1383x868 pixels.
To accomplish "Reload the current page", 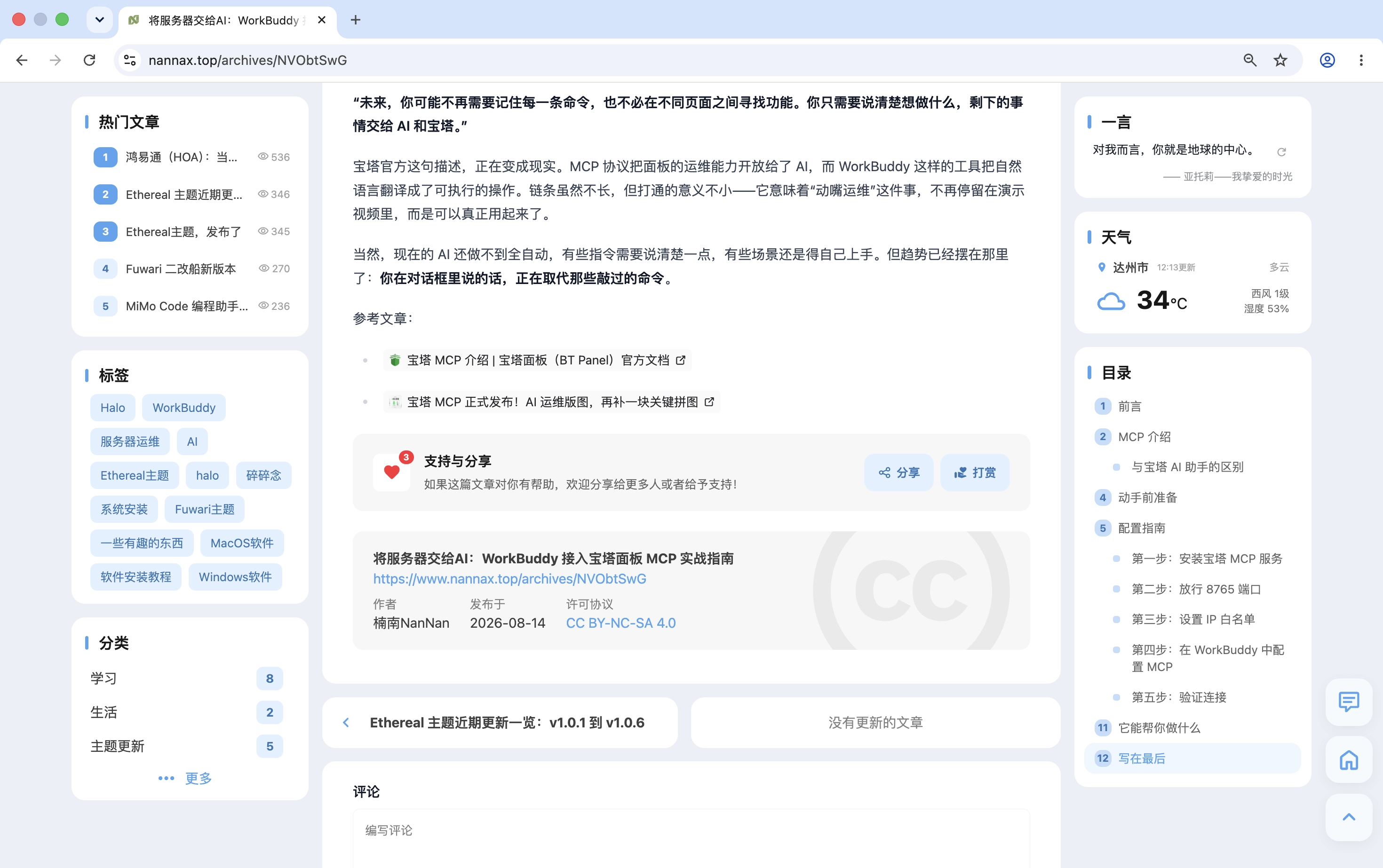I will coord(89,60).
